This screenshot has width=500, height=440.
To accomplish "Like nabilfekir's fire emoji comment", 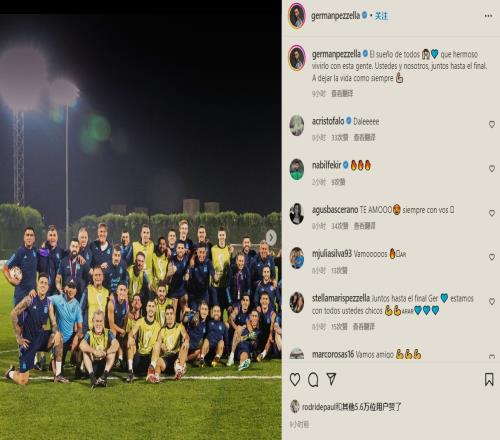I will click(x=492, y=169).
